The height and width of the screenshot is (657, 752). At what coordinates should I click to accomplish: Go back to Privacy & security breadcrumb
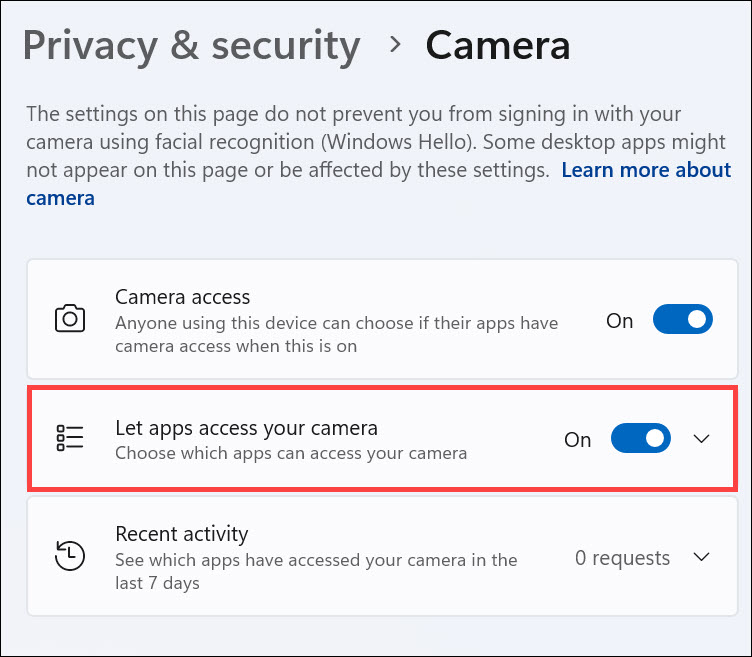[191, 45]
